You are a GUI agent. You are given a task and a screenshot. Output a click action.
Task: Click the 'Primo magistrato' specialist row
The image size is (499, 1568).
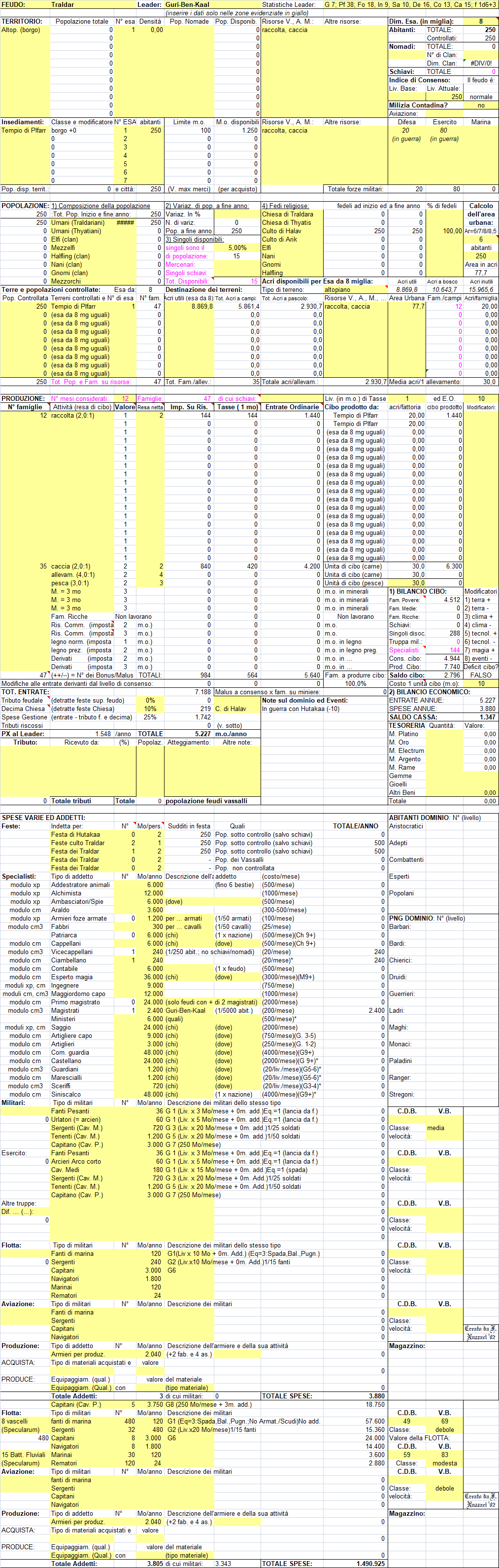click(75, 1002)
